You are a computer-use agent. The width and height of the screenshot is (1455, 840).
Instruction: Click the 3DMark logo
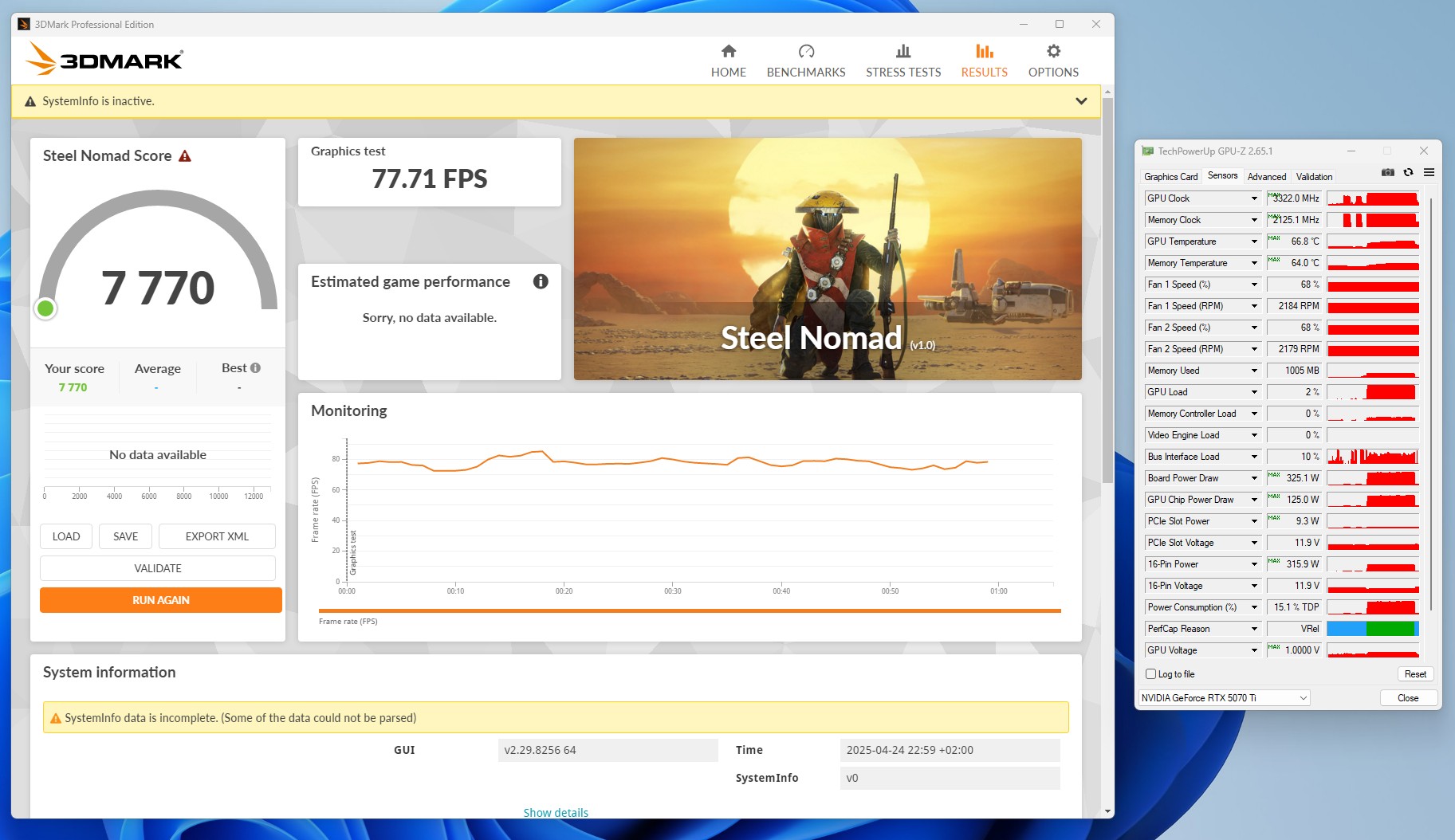click(104, 59)
